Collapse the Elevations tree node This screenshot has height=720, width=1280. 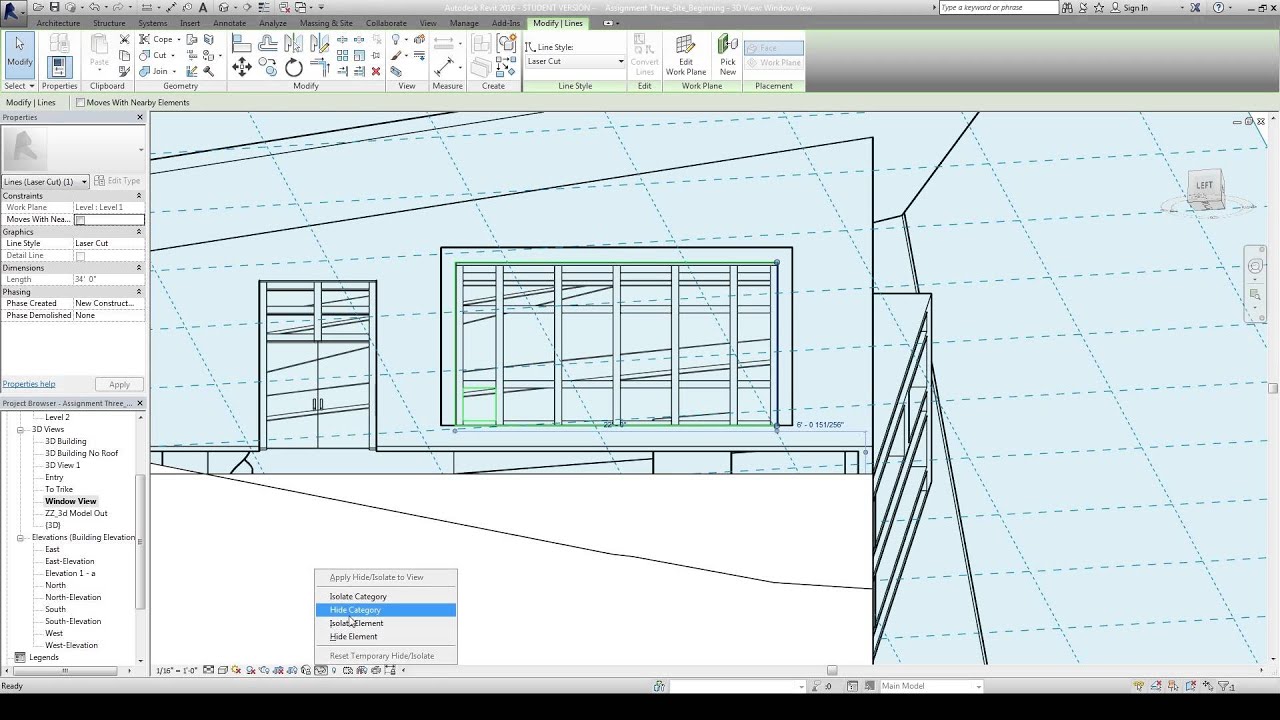coord(21,537)
